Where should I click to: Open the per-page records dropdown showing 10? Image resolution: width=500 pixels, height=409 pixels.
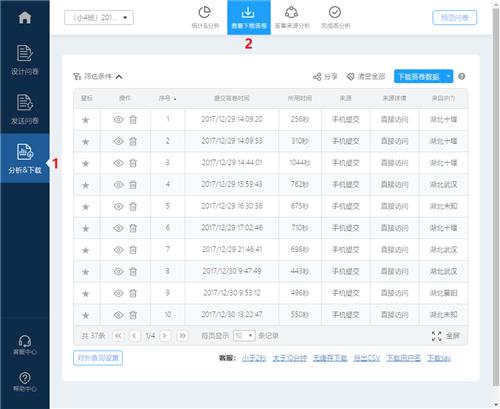coord(244,336)
